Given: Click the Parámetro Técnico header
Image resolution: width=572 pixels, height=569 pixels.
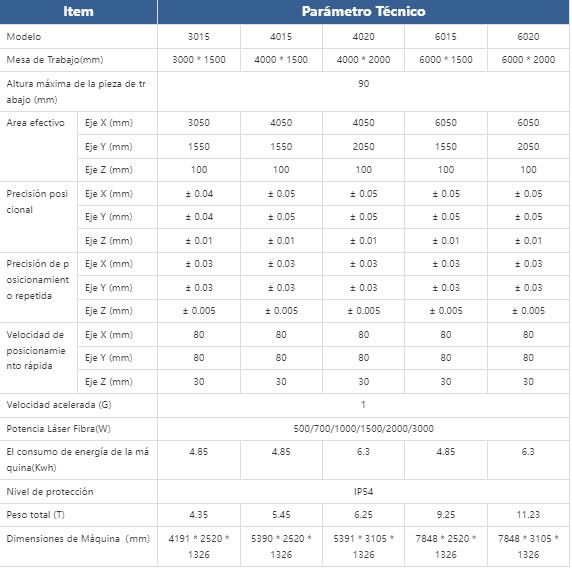Looking at the screenshot, I should pos(363,11).
